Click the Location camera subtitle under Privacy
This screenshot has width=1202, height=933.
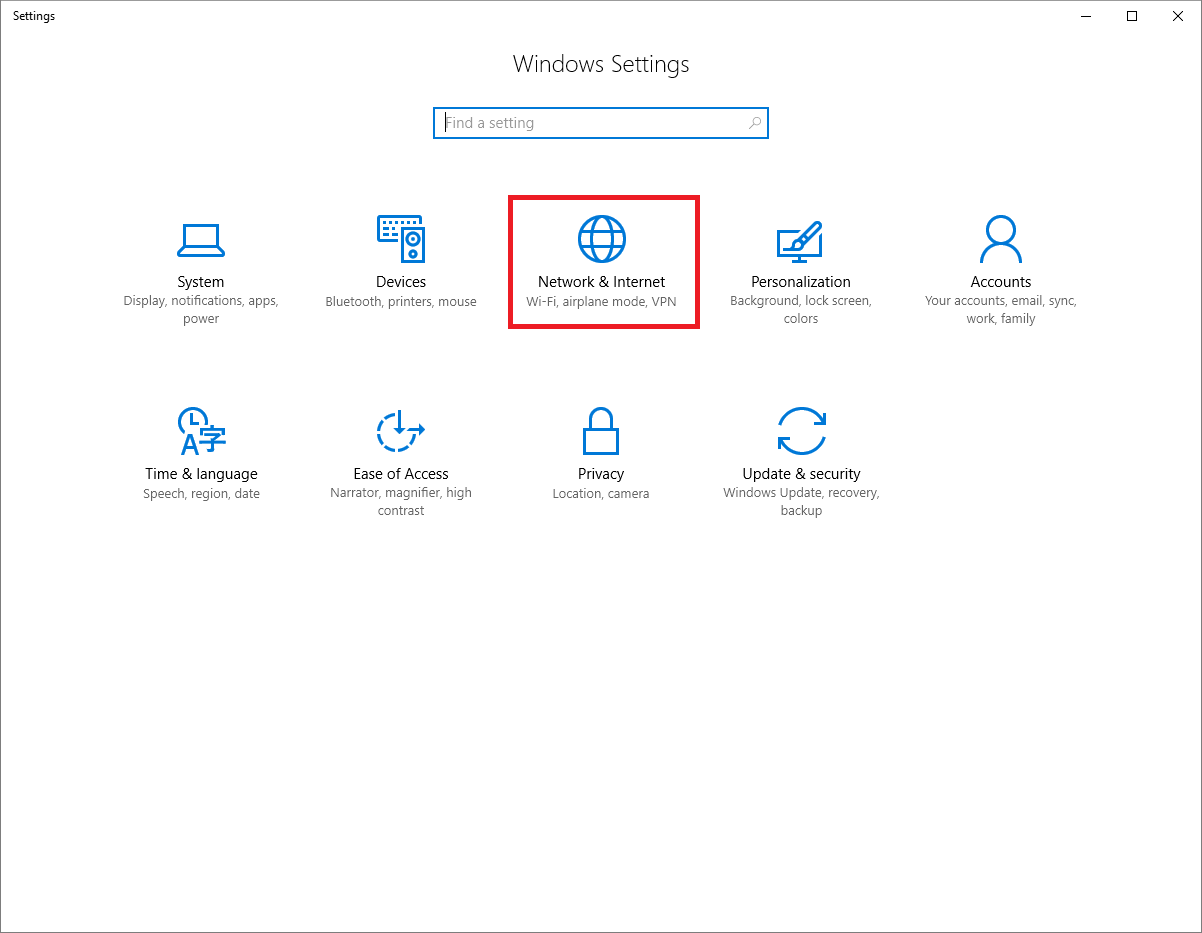[x=600, y=493]
